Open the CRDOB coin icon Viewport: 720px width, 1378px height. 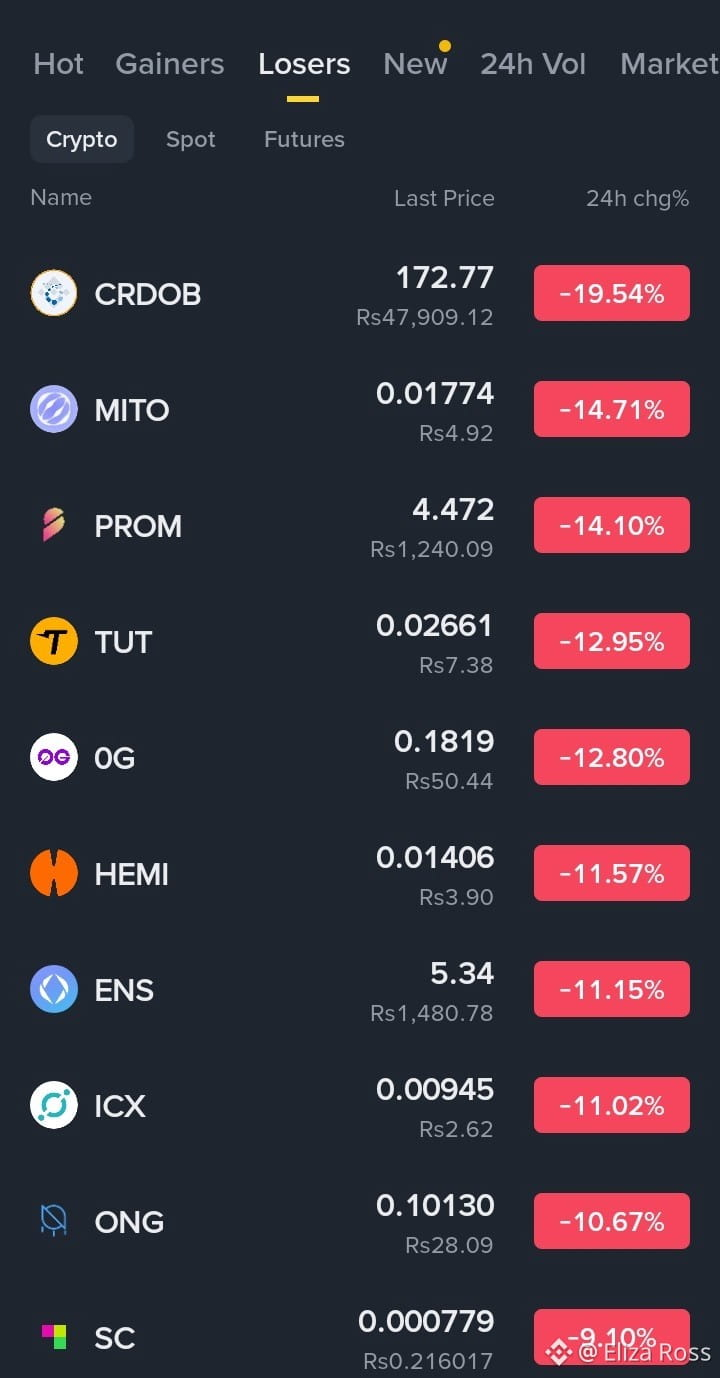[x=54, y=293]
